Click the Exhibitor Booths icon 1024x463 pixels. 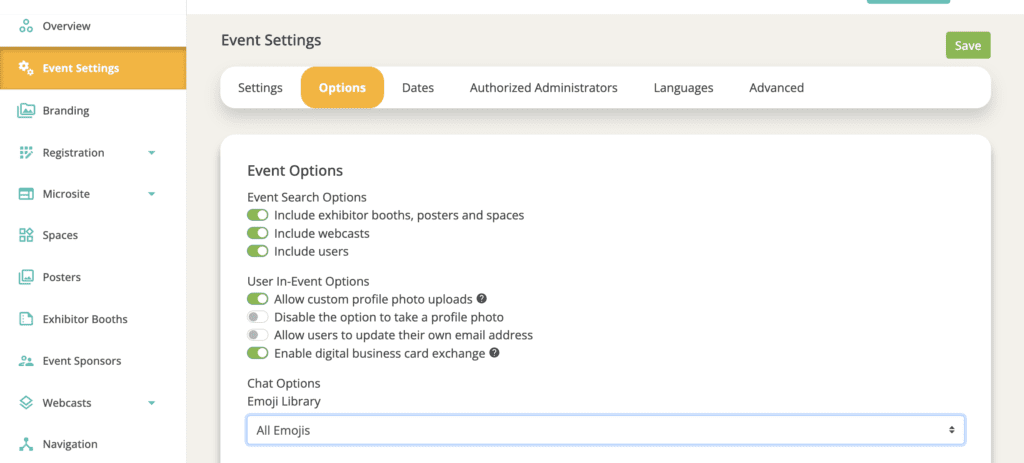26,319
